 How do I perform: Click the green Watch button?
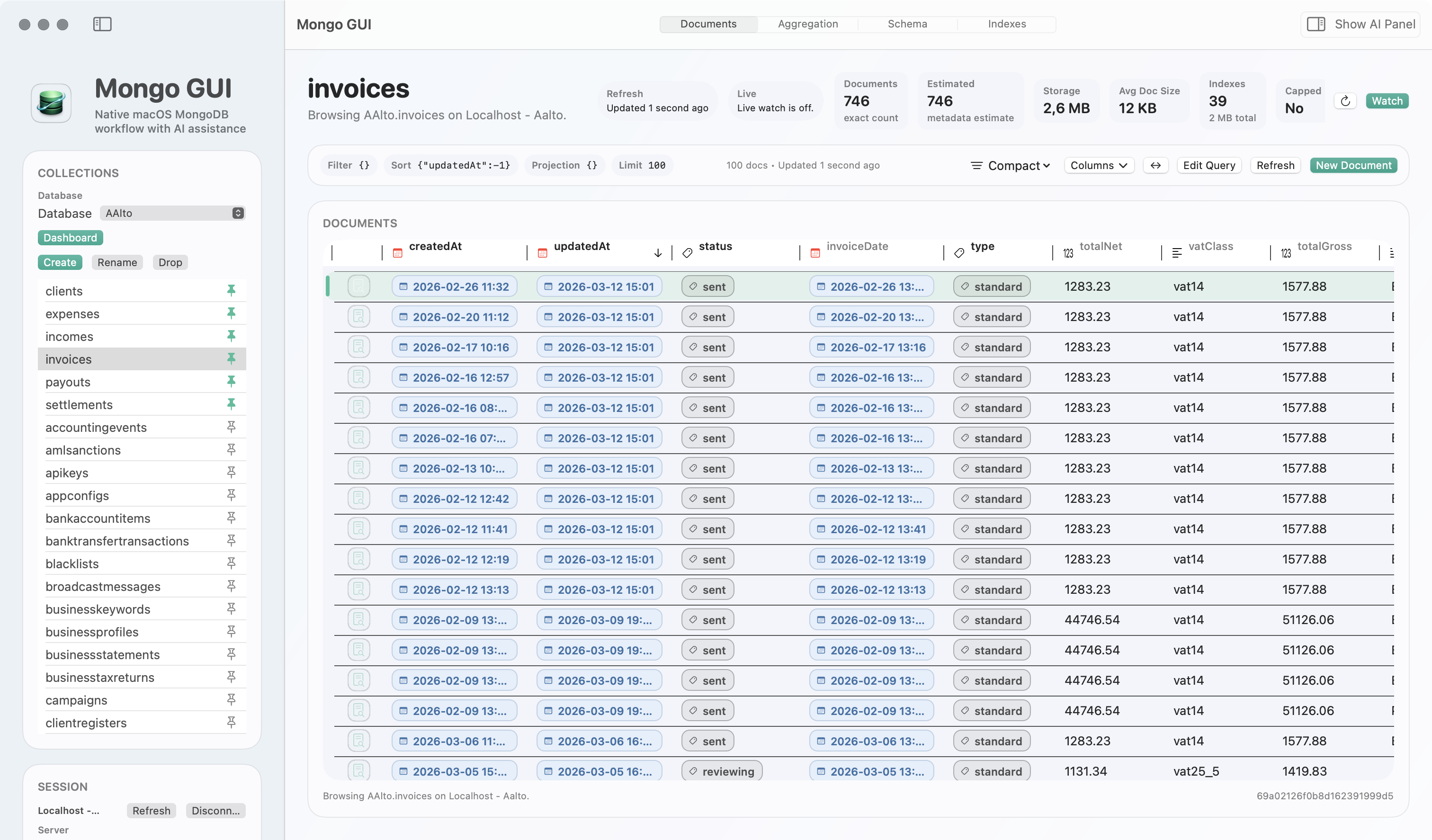(1387, 101)
